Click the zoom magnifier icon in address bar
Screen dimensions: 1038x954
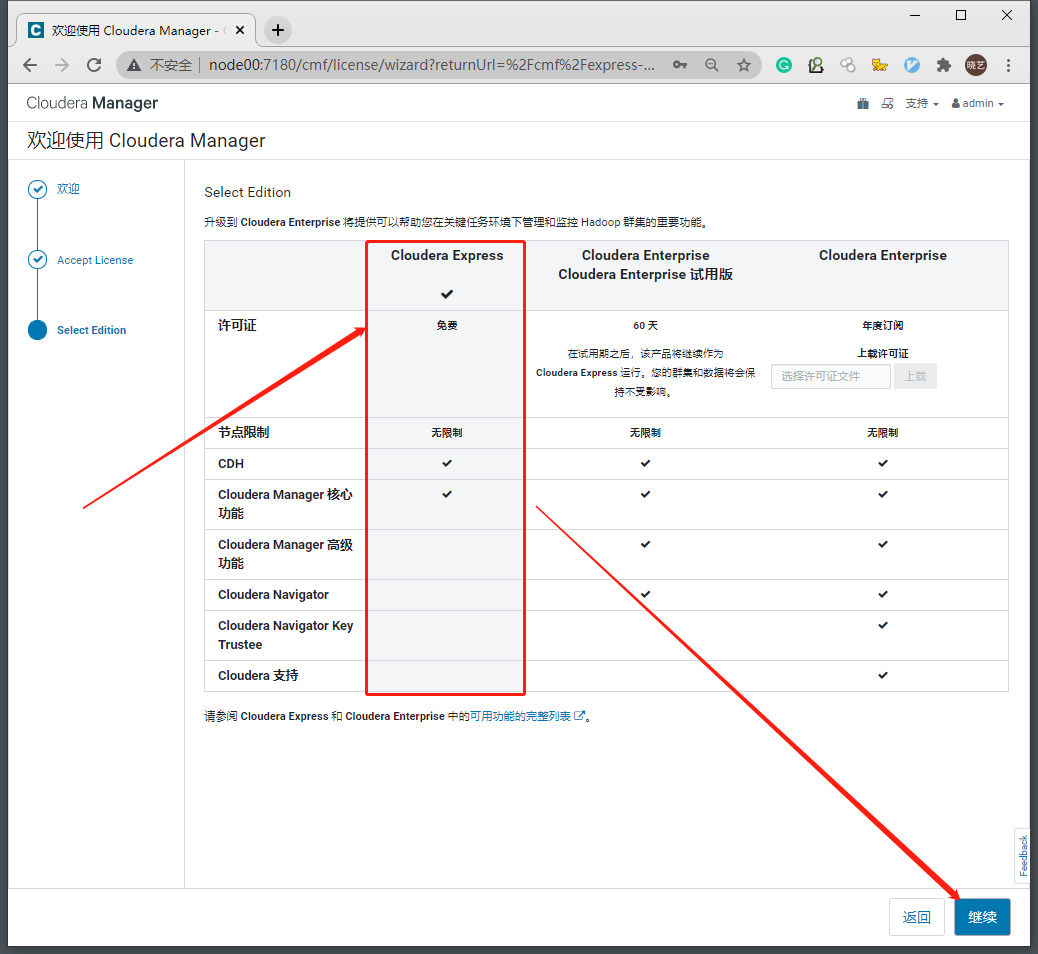[712, 65]
